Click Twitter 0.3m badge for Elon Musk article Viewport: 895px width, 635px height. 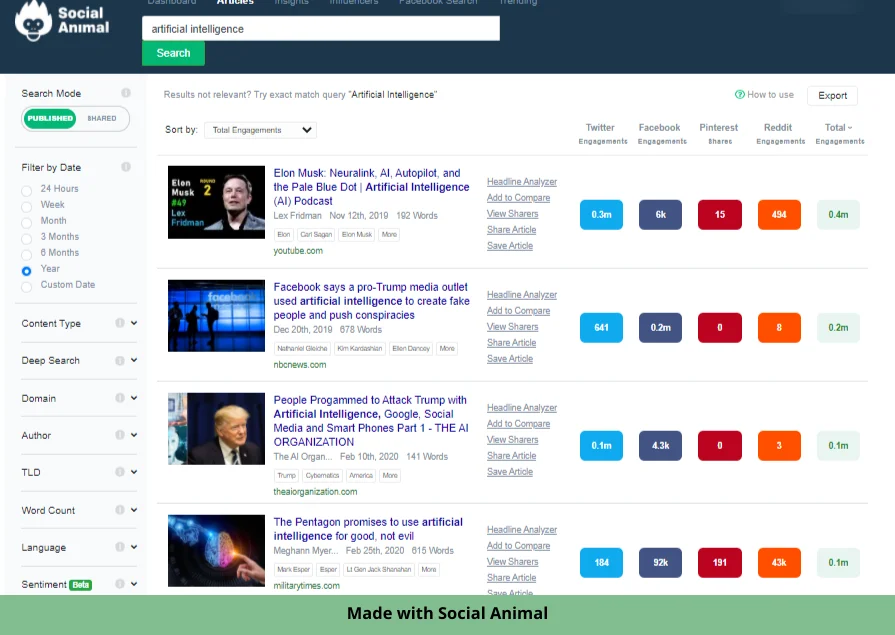[x=601, y=215]
